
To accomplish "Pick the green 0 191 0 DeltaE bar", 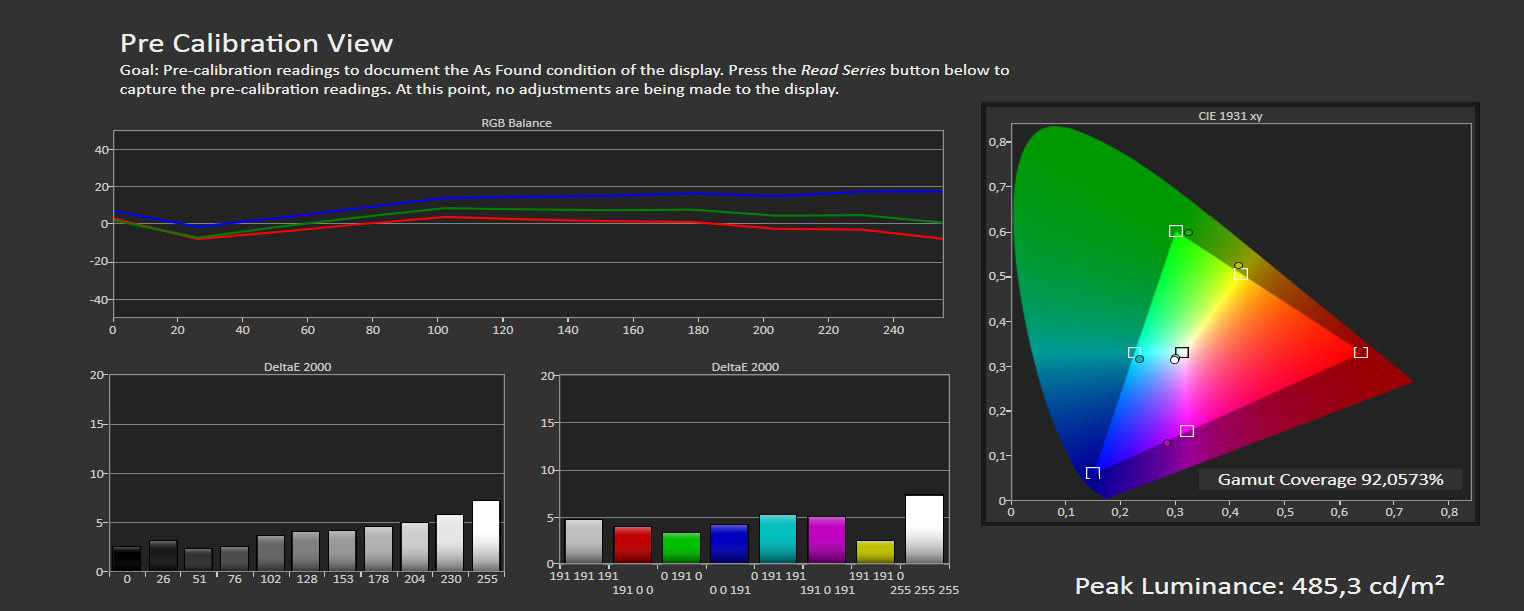I will (681, 548).
